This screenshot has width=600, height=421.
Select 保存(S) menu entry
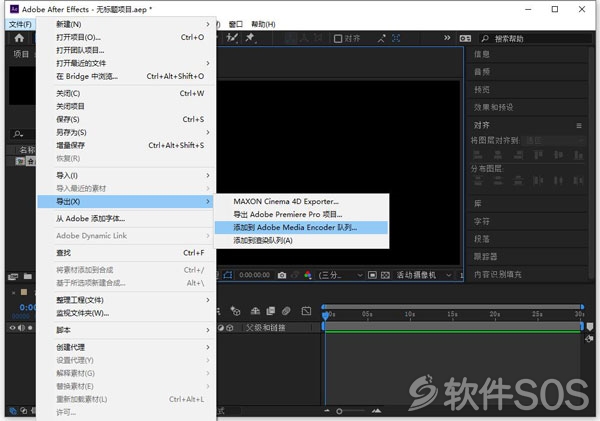click(x=126, y=119)
